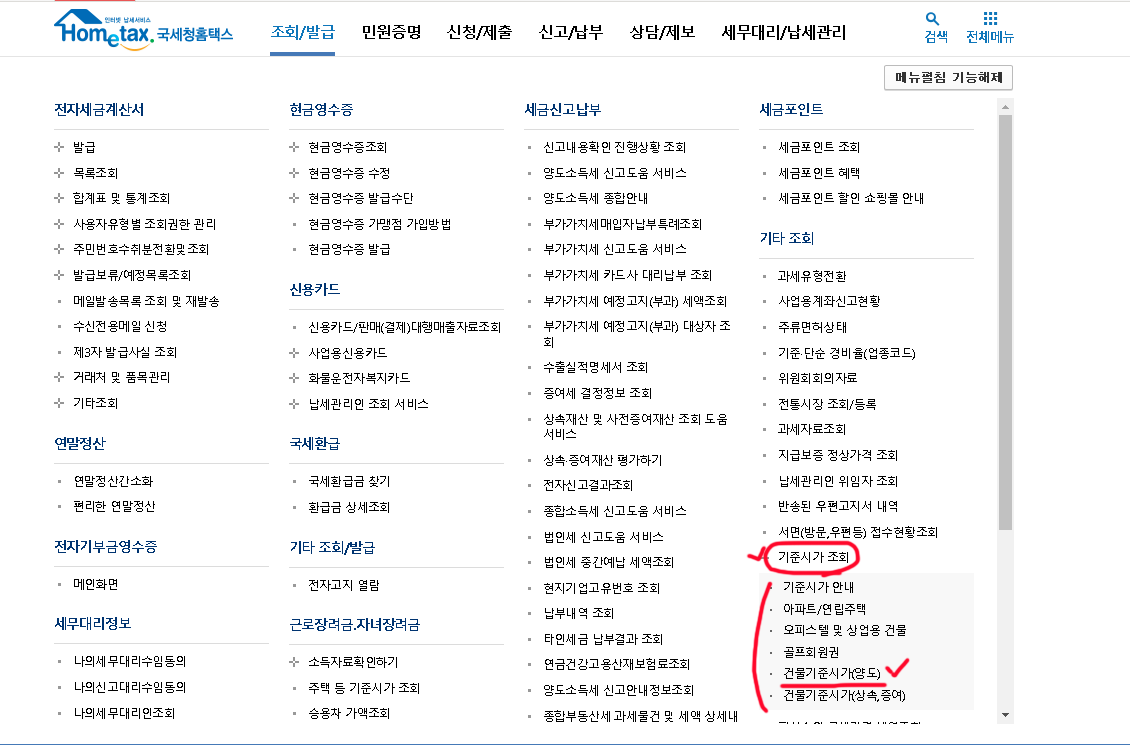The image size is (1130, 745).
Task: Expand 목록조회 under 전자세금계산서
Action: coord(59,173)
